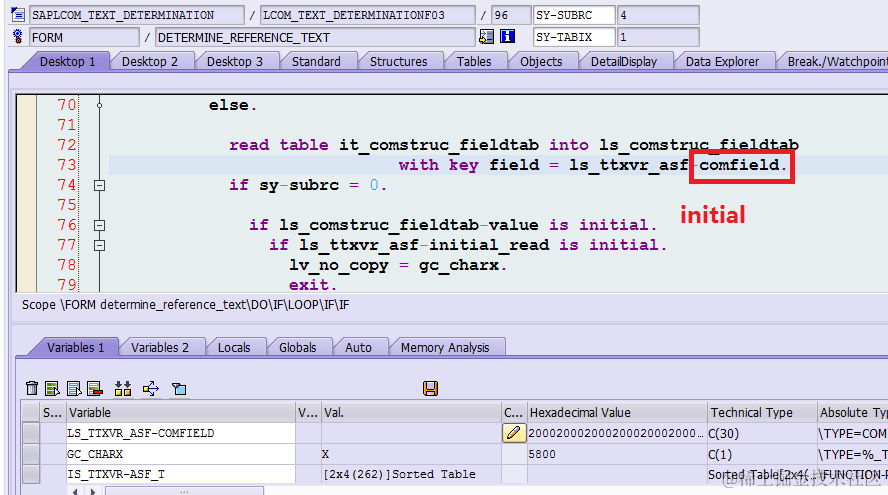Click the horizontal scrollbar right arrow below table
Image resolution: width=888 pixels, height=495 pixels.
pos(93,492)
